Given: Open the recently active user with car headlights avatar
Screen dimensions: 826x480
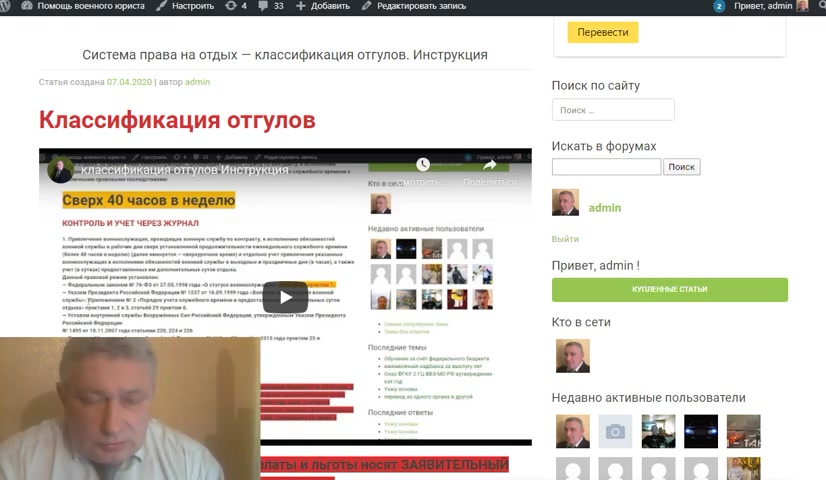Looking at the screenshot, I should point(701,432).
